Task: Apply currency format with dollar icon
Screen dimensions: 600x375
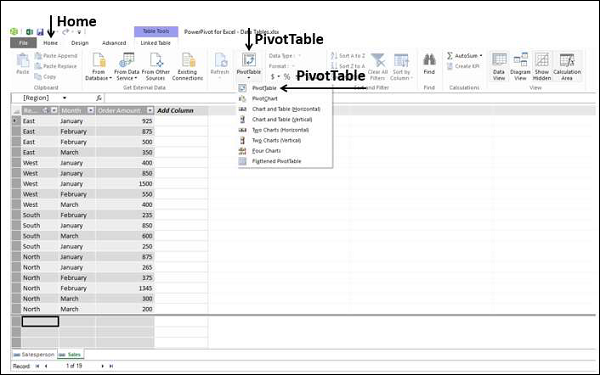Action: [274, 77]
